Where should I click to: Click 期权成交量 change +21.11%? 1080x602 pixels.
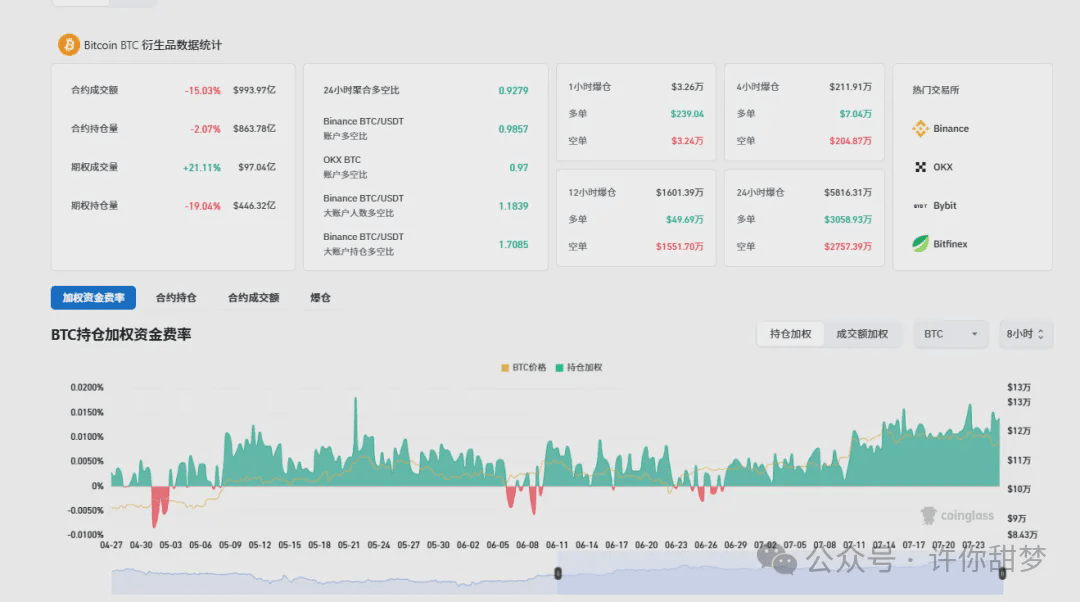tap(202, 167)
